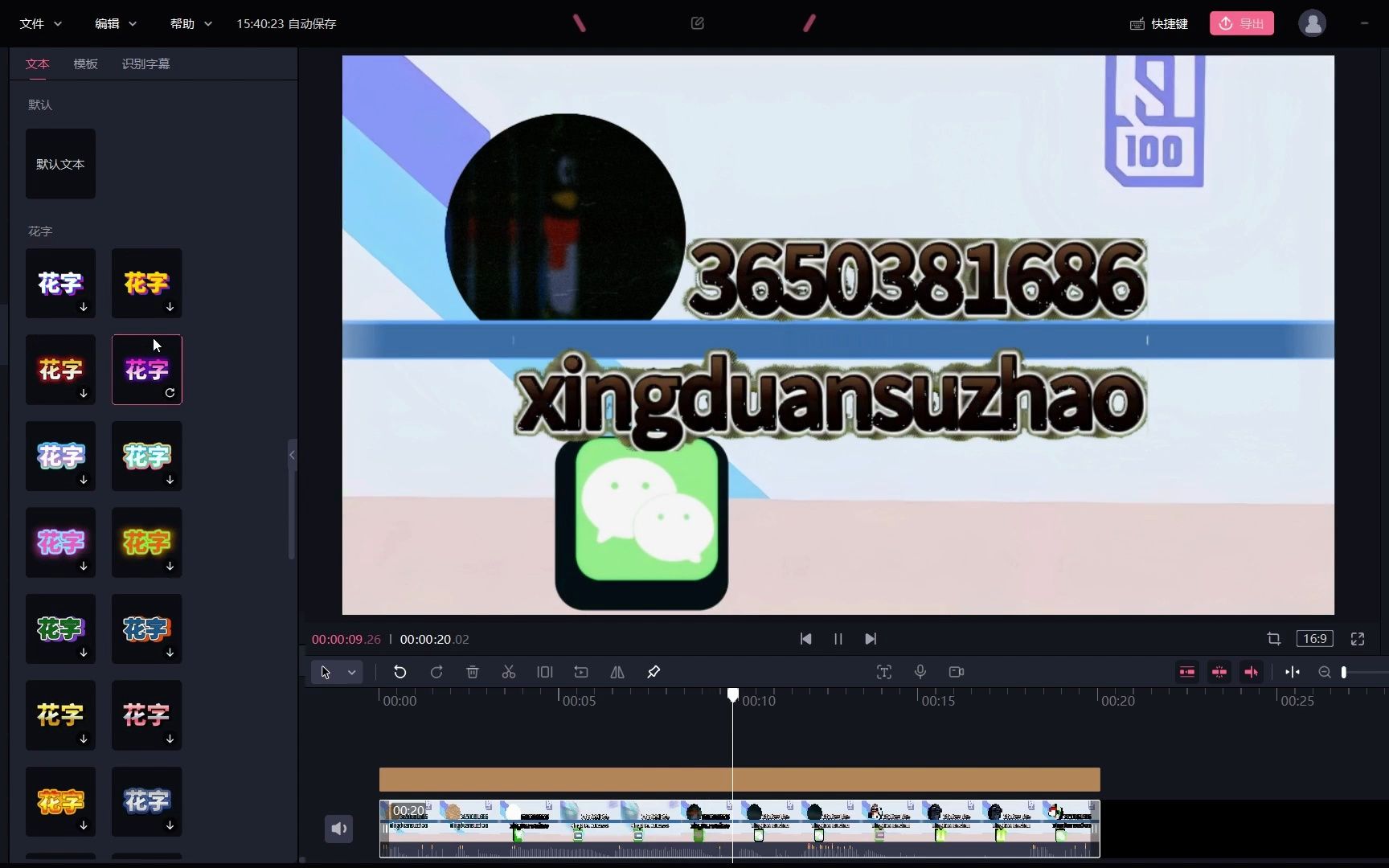Click the edit project name icon
Screen dimensions: 1389x868
coord(698,23)
